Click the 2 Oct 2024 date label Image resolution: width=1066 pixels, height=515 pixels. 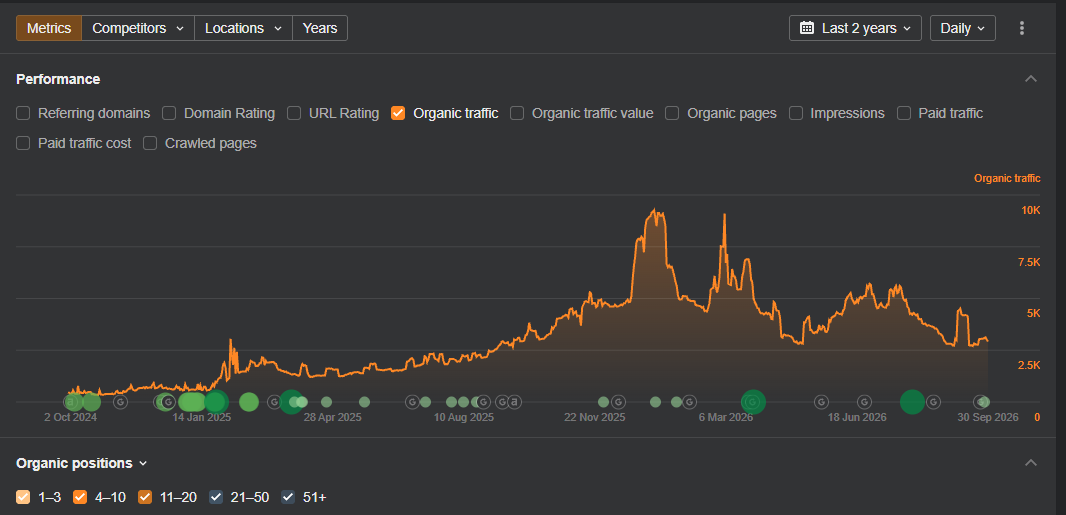pyautogui.click(x=71, y=417)
